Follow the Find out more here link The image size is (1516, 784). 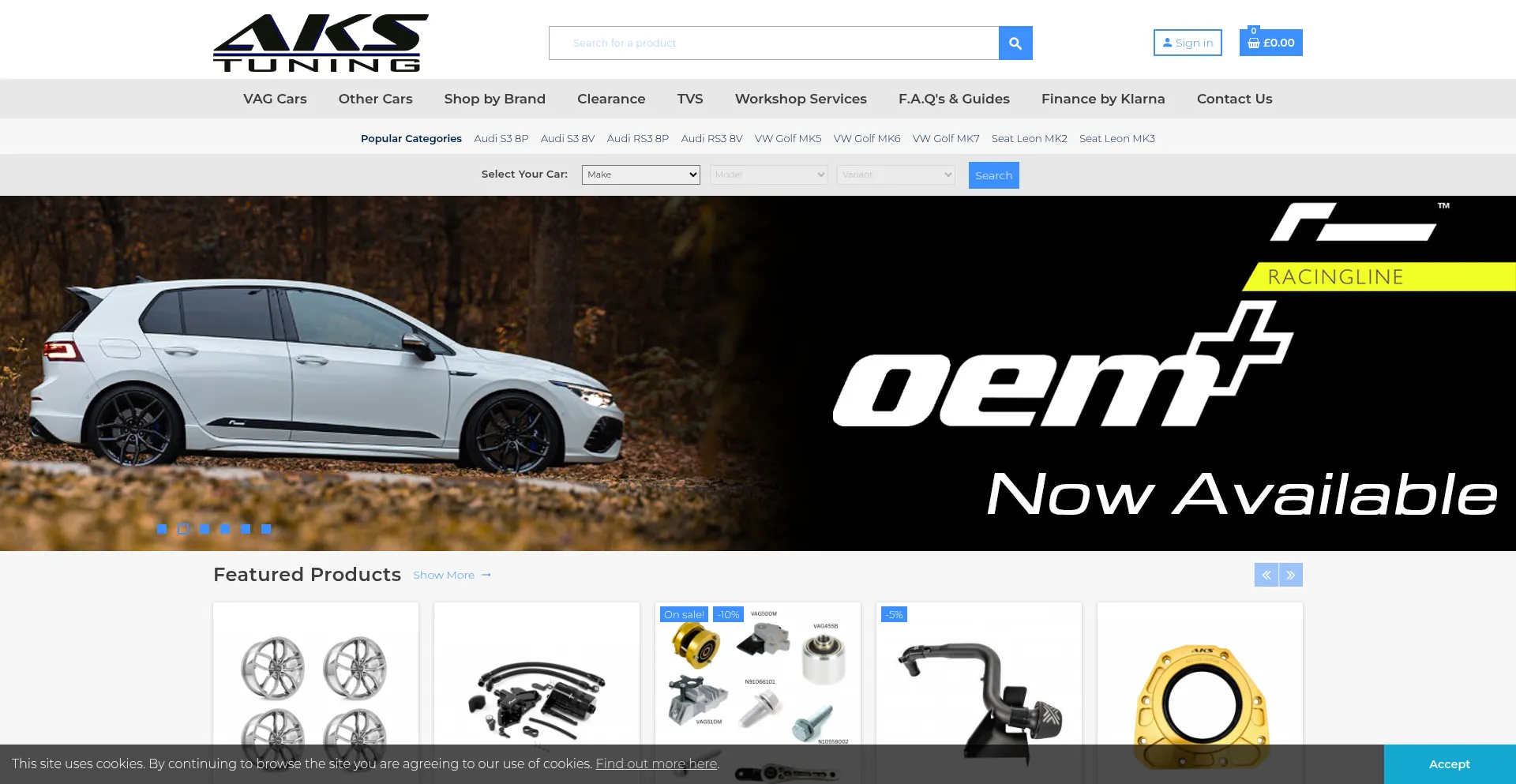(x=656, y=763)
